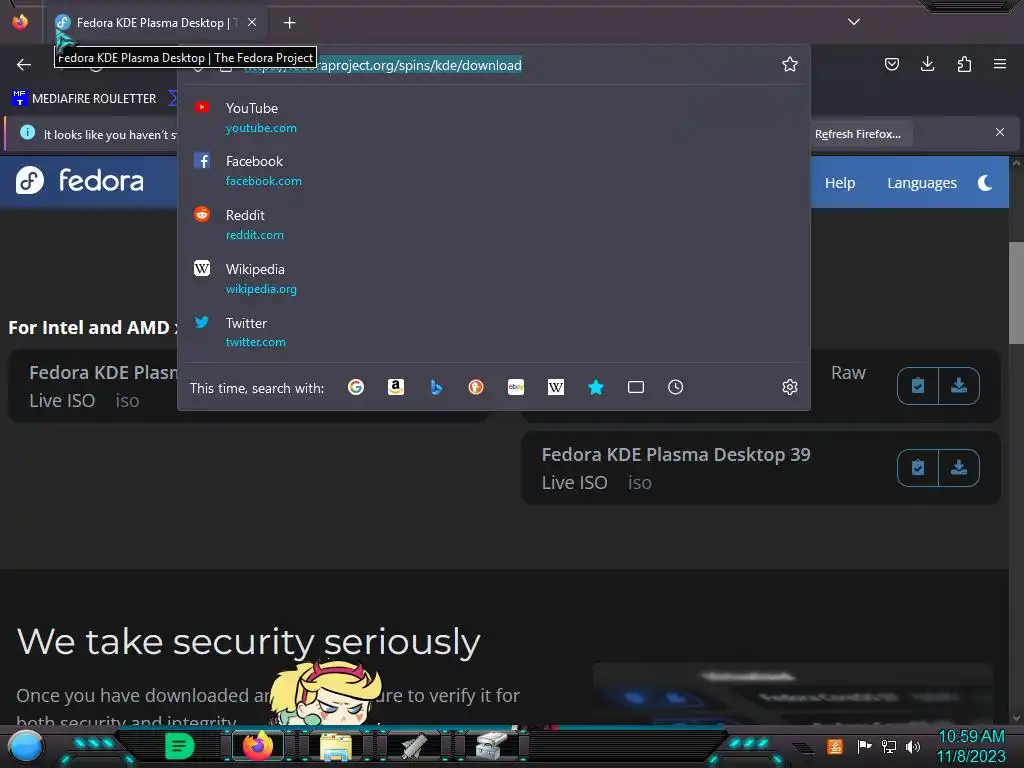Open the Start orb in taskbar
1024x768 pixels.
[26, 746]
